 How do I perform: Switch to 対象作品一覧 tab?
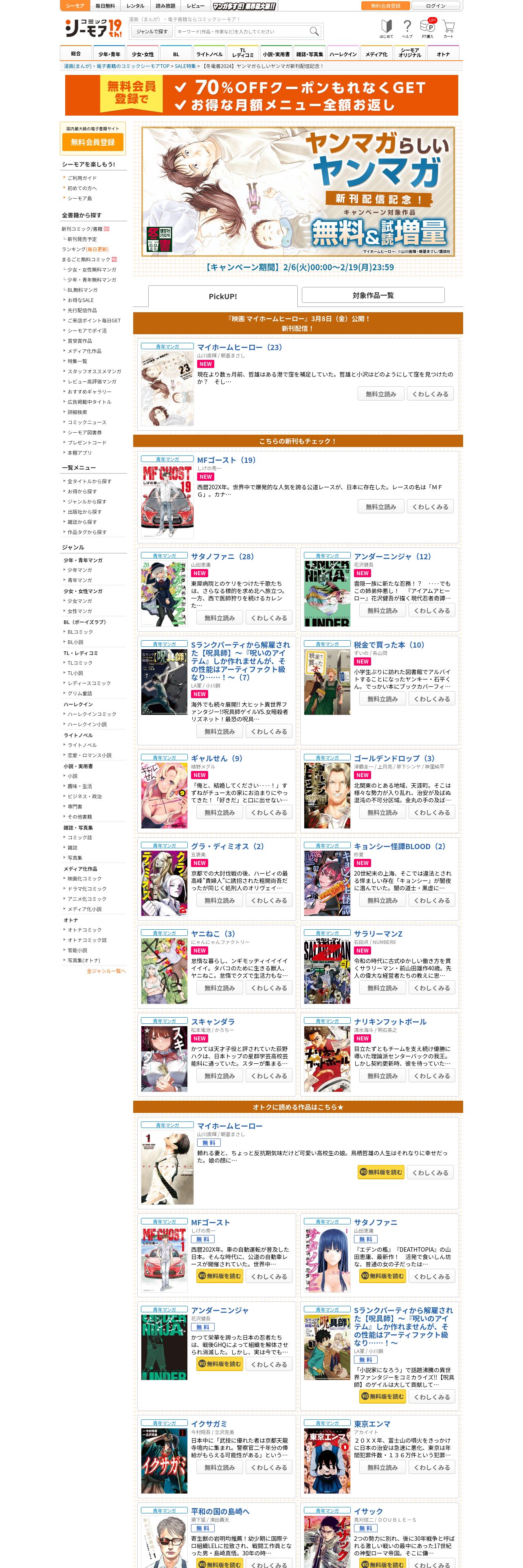(x=373, y=295)
